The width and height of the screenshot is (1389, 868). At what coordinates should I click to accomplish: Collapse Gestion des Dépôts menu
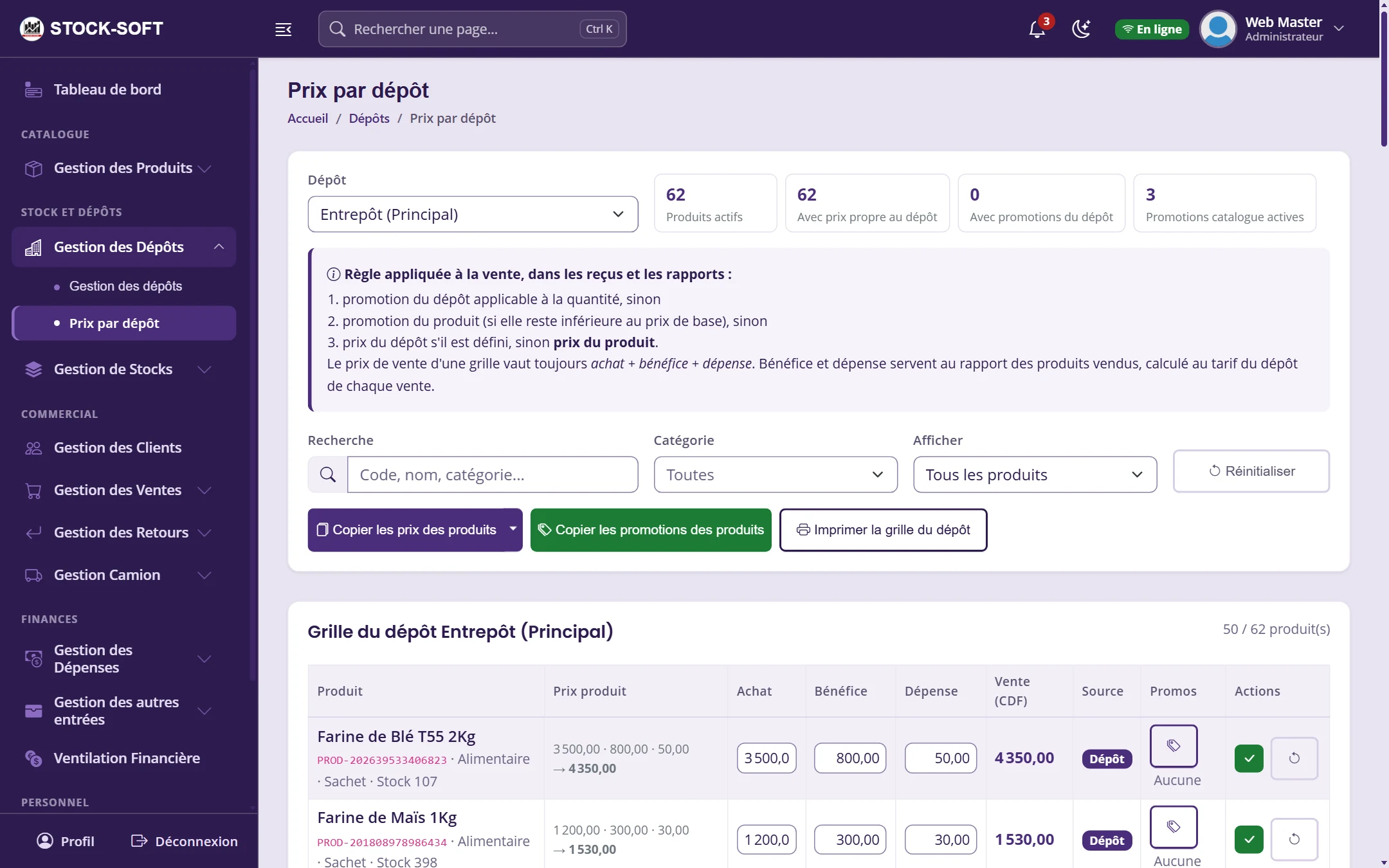[x=123, y=247]
